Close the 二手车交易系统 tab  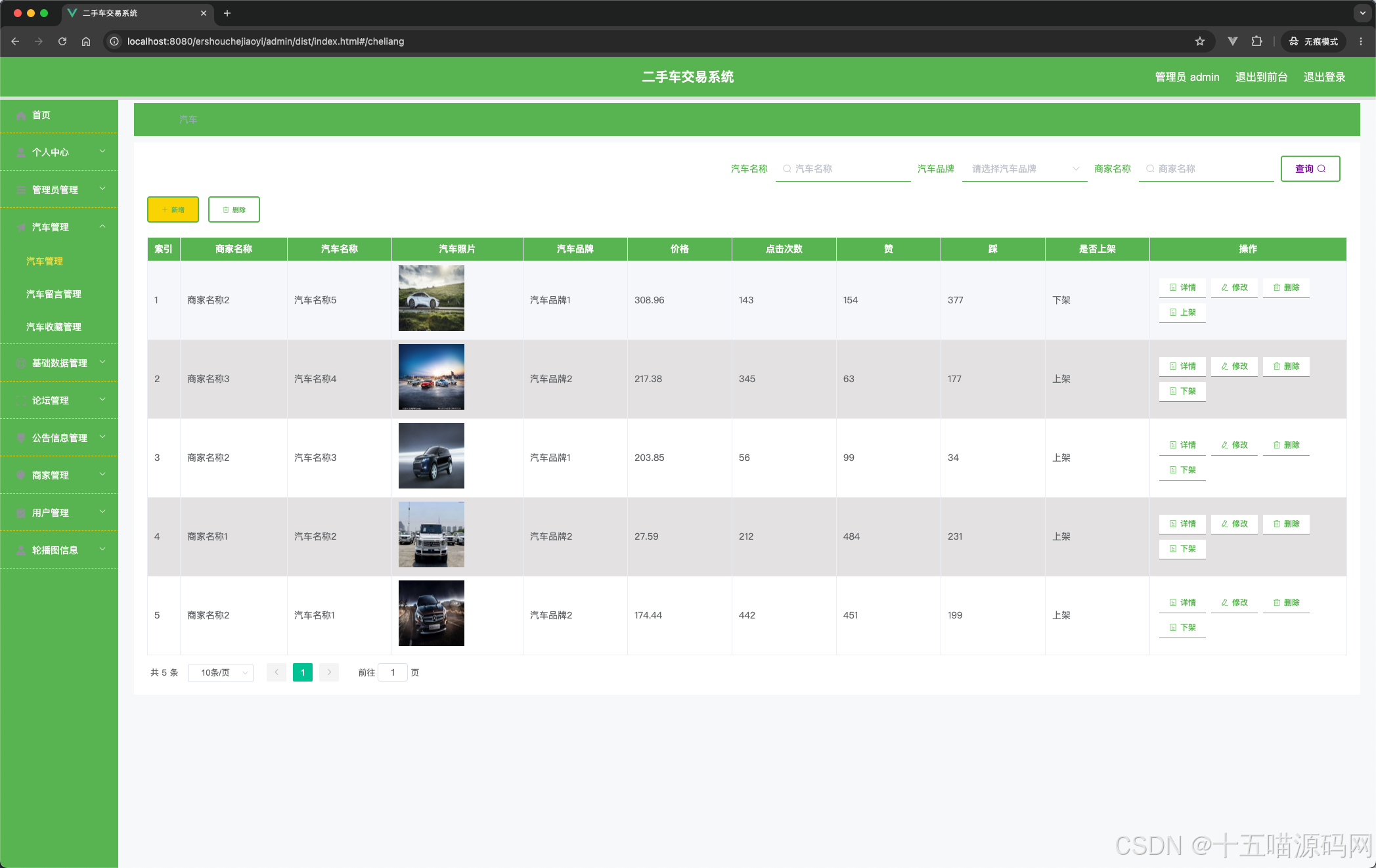click(x=204, y=13)
